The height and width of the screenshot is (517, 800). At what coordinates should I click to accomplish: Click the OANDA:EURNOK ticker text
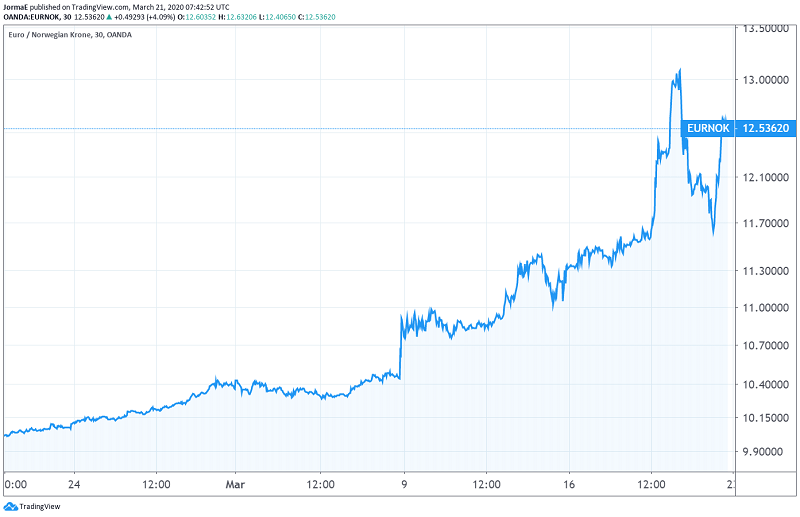click(32, 18)
